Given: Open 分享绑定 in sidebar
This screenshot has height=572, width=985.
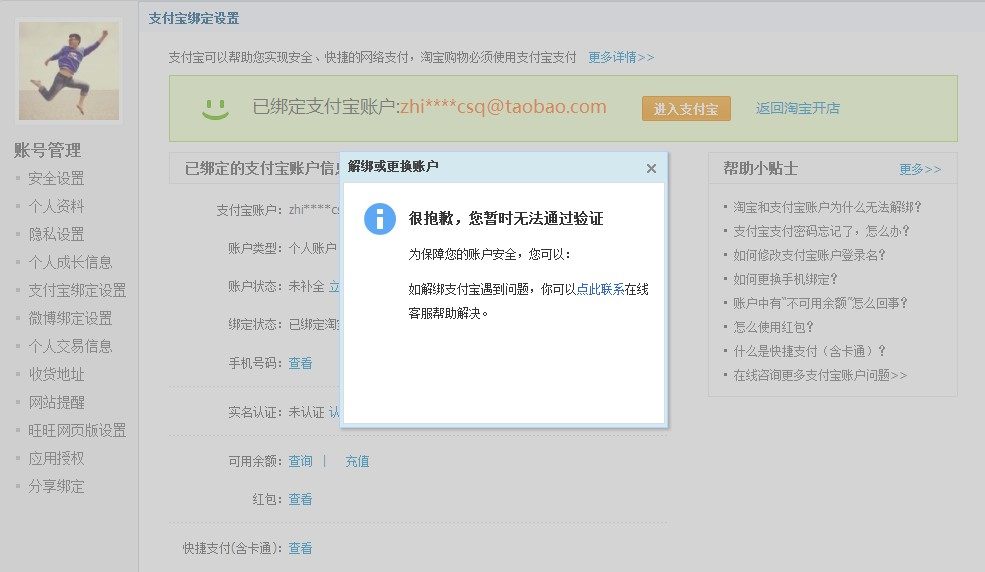Looking at the screenshot, I should click(x=56, y=486).
